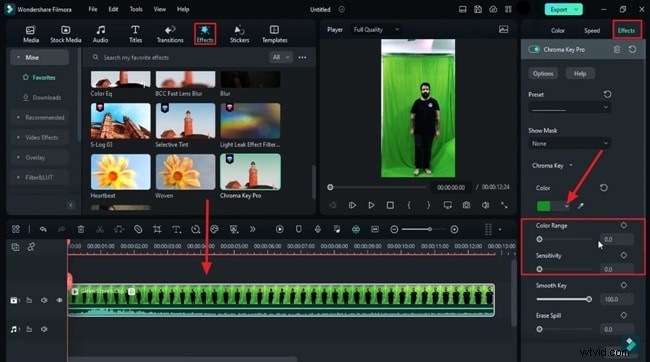Image resolution: width=650 pixels, height=362 pixels.
Task: Toggle the Chroma Key Pro effect switch
Action: pos(534,49)
